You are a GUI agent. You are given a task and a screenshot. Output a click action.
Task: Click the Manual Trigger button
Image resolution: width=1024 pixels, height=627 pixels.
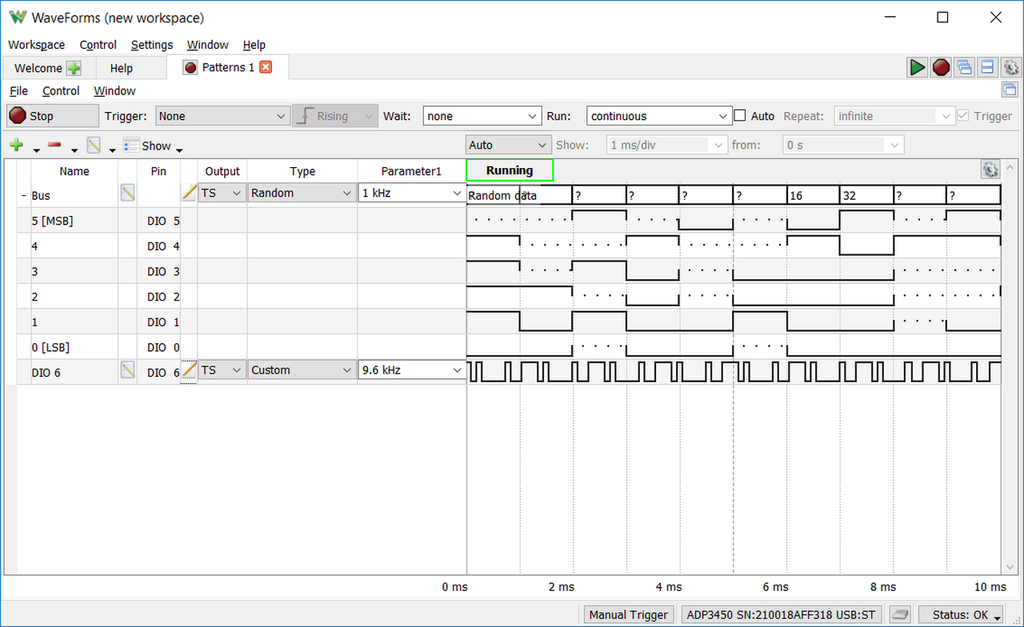pos(628,615)
